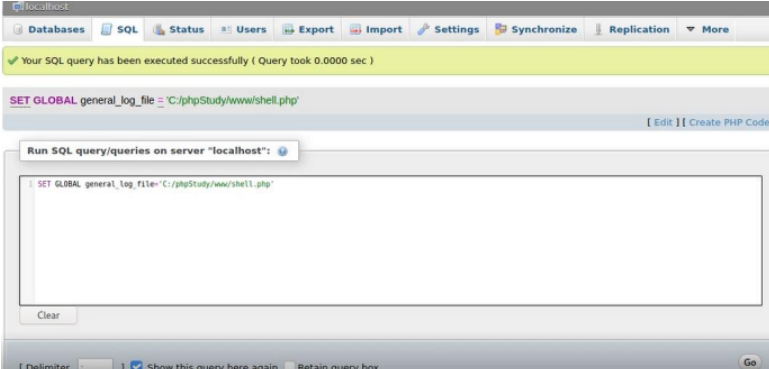Click the Export tab icon

point(288,30)
